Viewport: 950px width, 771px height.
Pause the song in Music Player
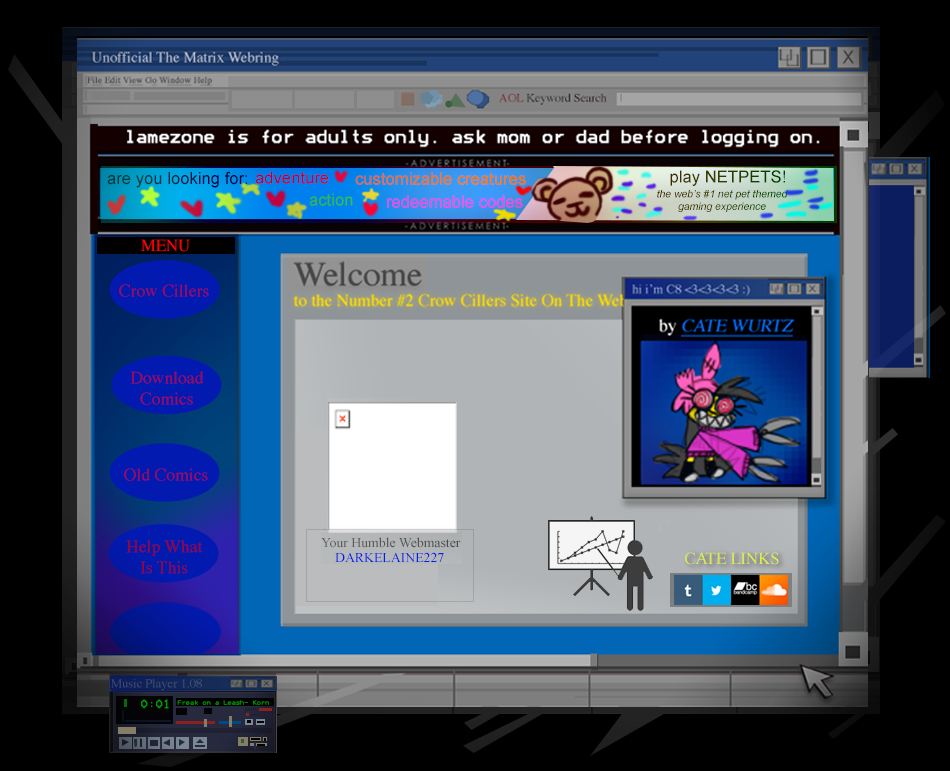(x=139, y=743)
